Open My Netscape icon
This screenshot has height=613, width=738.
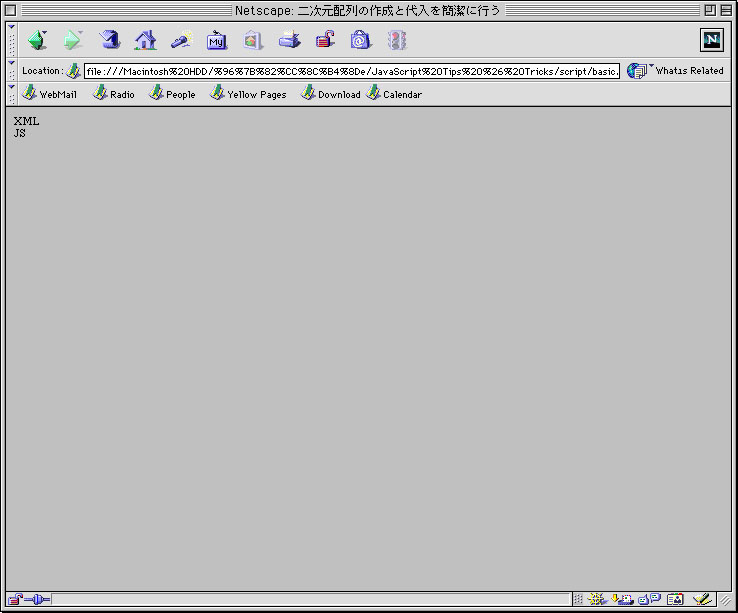pos(217,40)
